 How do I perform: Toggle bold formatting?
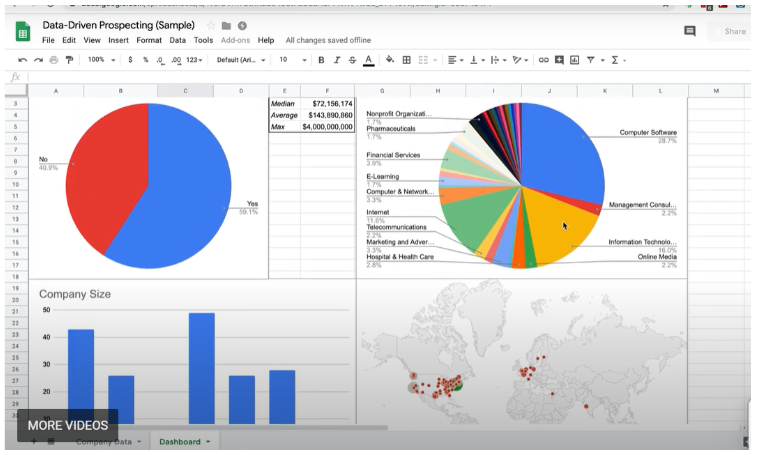[x=321, y=60]
